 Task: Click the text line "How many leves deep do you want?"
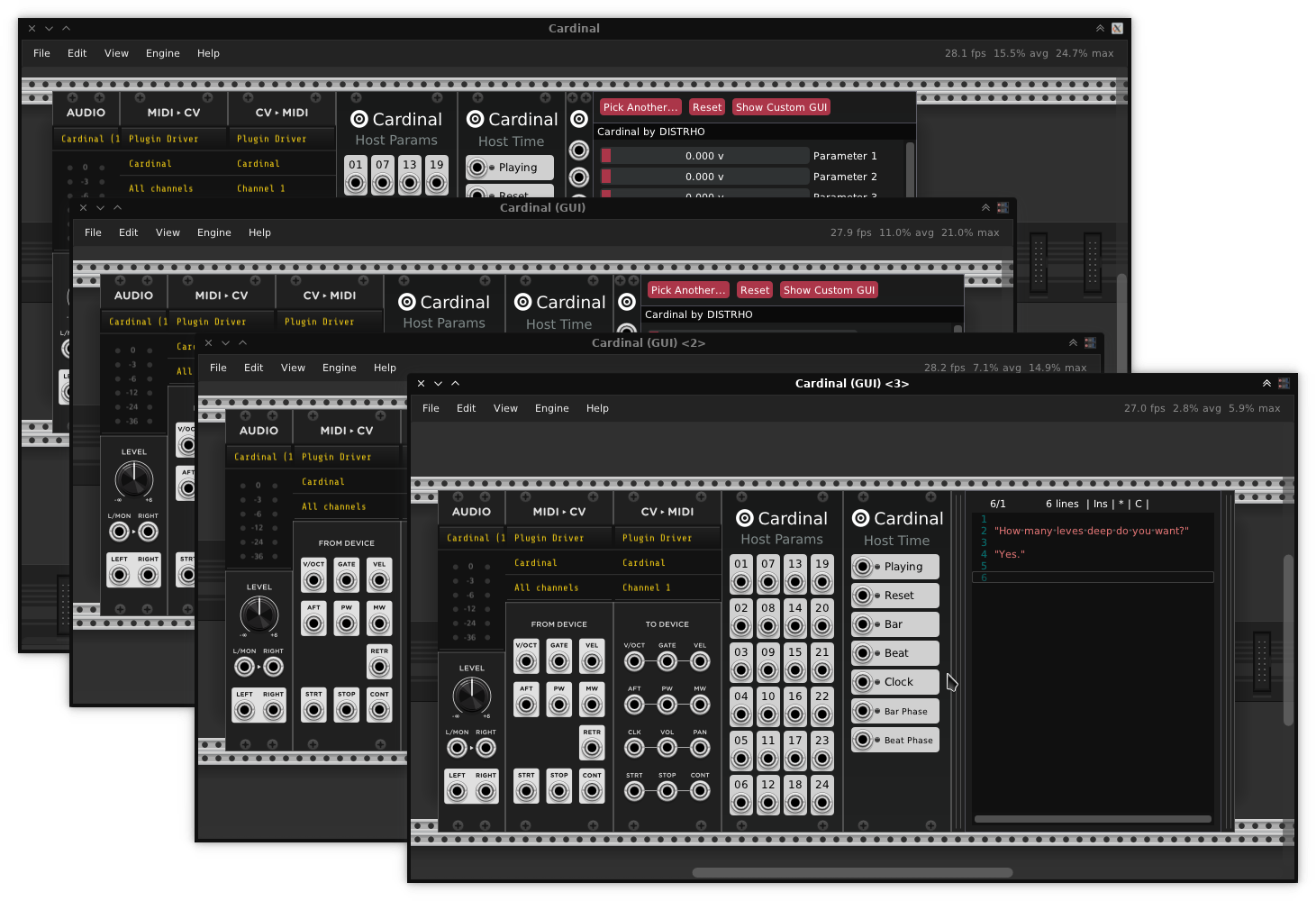click(x=1092, y=531)
